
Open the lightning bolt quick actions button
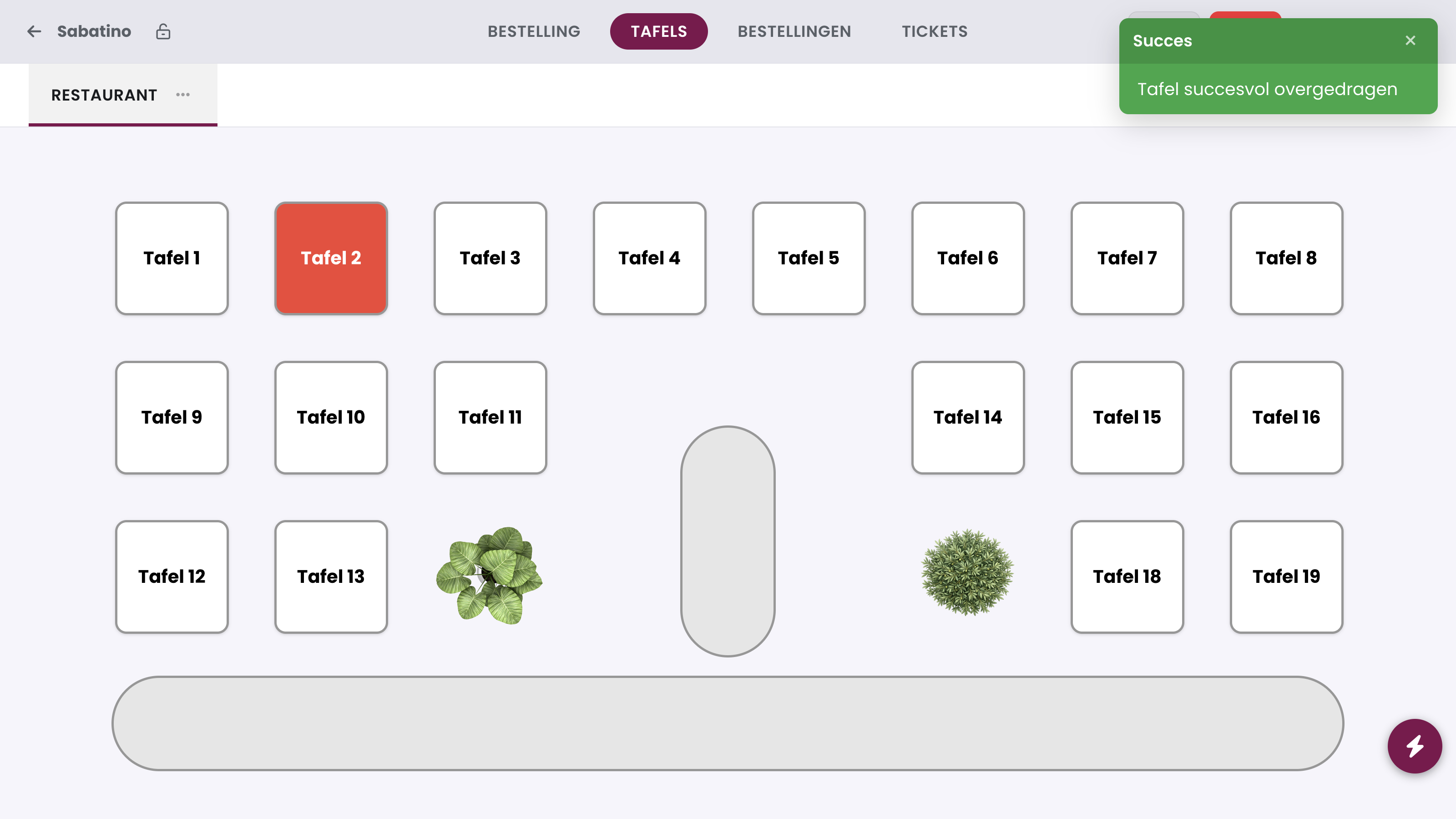[x=1415, y=746]
